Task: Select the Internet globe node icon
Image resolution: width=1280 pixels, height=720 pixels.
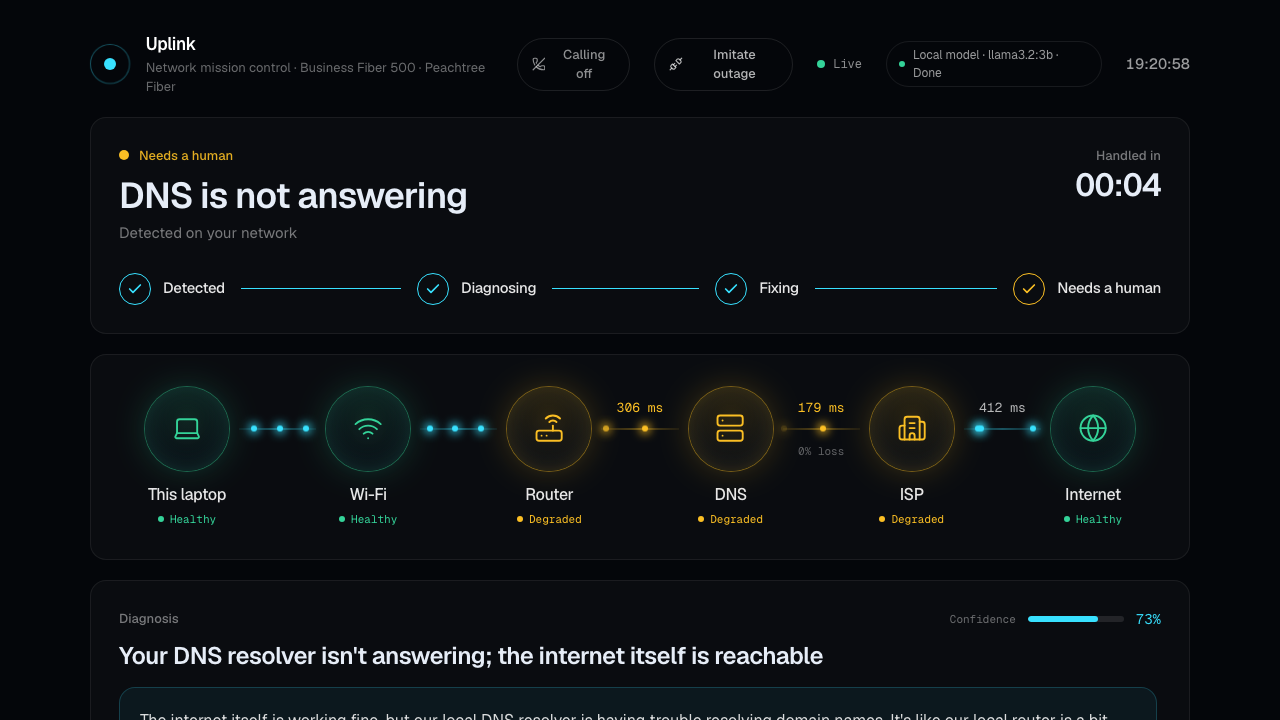Action: (1093, 429)
